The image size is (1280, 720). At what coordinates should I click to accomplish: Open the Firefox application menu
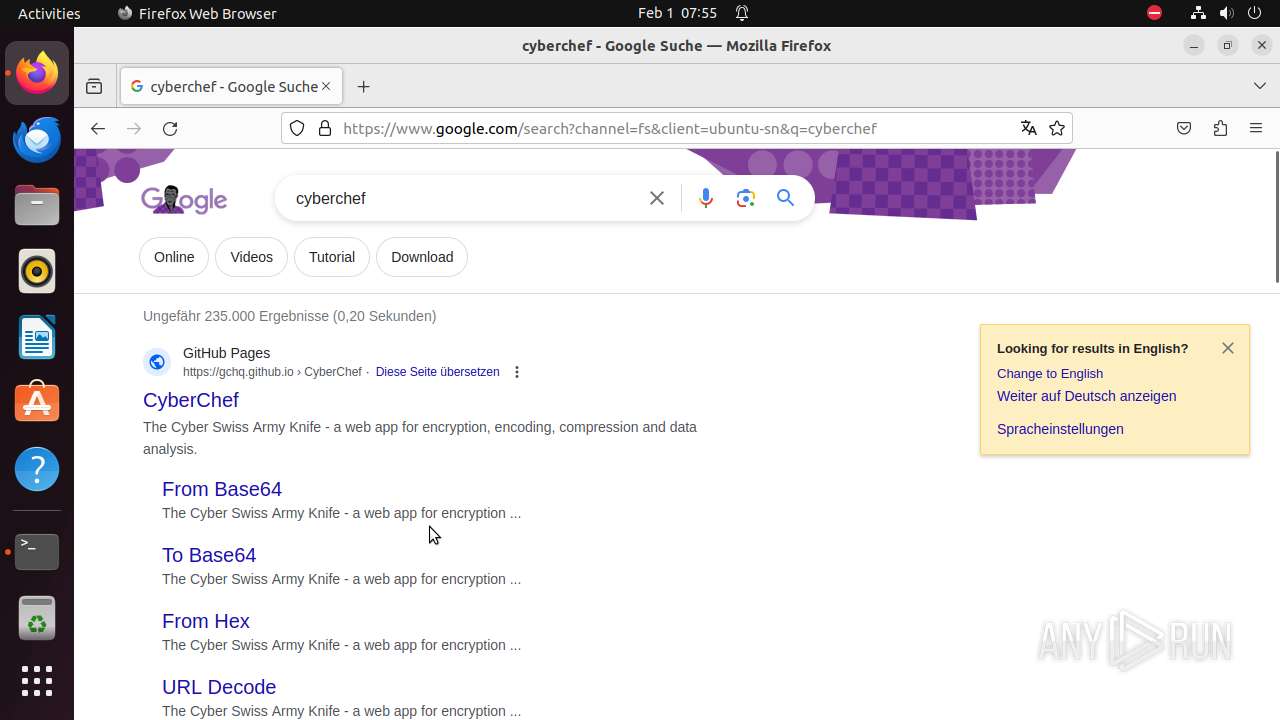pyautogui.click(x=1256, y=129)
